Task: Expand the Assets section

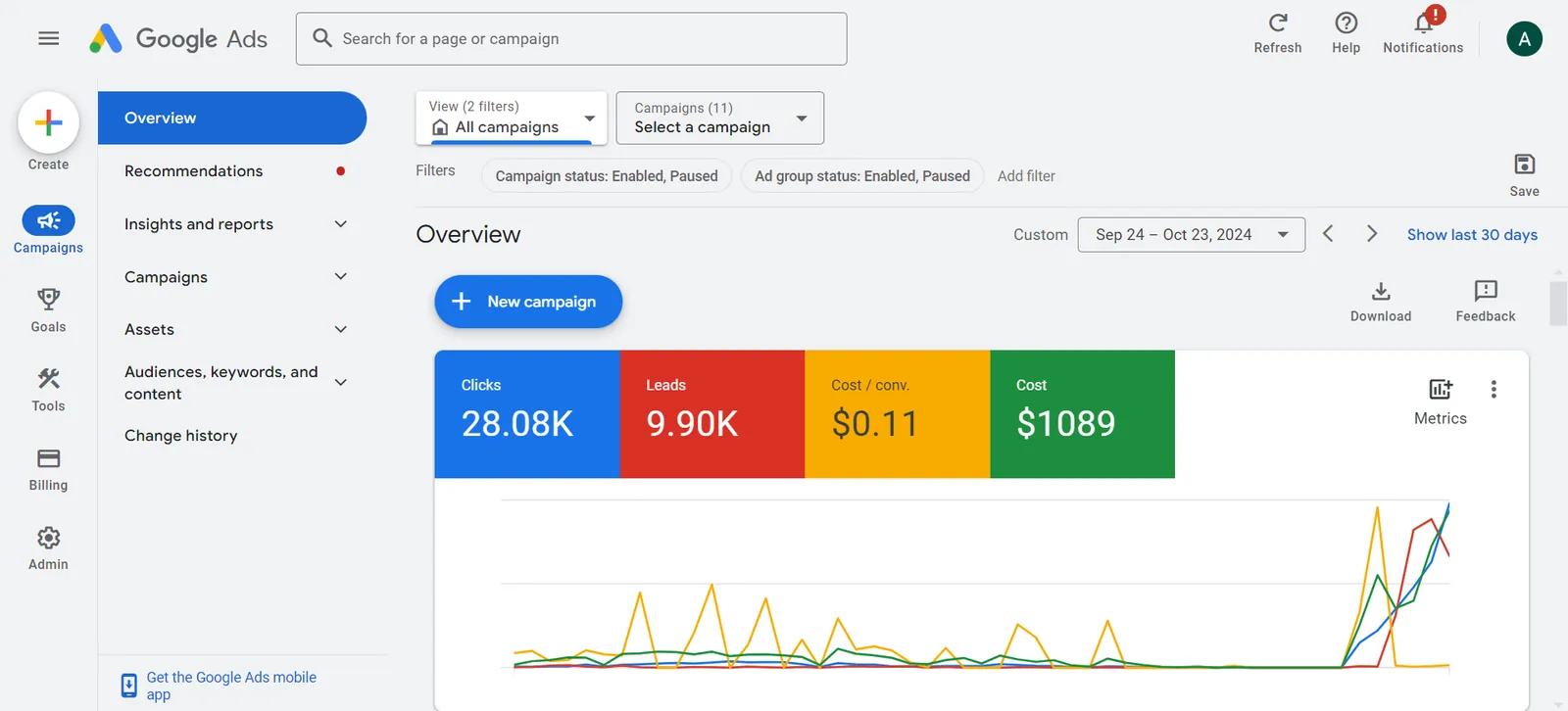Action: 341,329
